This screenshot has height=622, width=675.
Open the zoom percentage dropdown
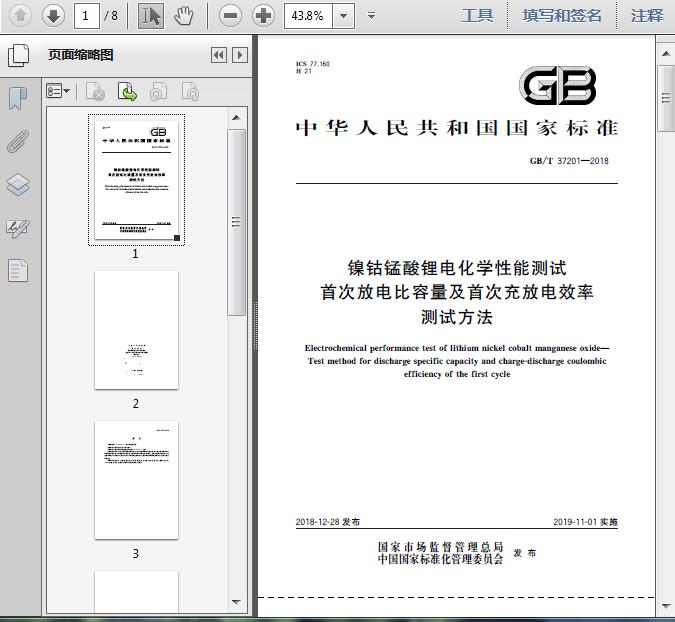click(x=344, y=16)
